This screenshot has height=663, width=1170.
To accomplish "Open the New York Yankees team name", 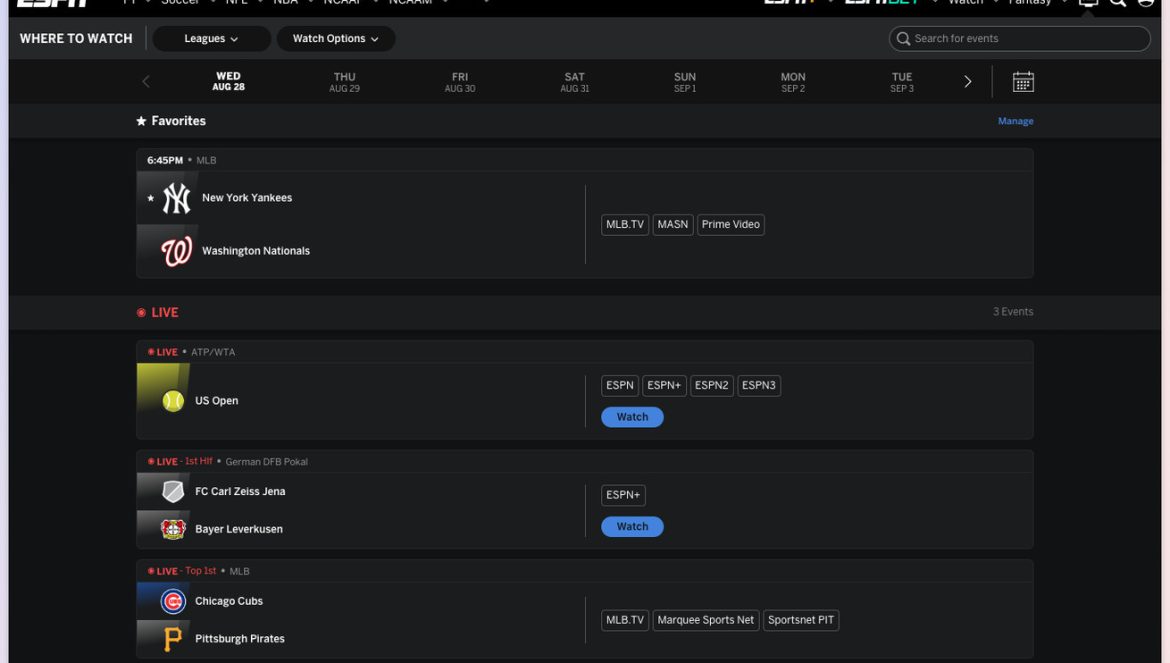I will [x=247, y=198].
